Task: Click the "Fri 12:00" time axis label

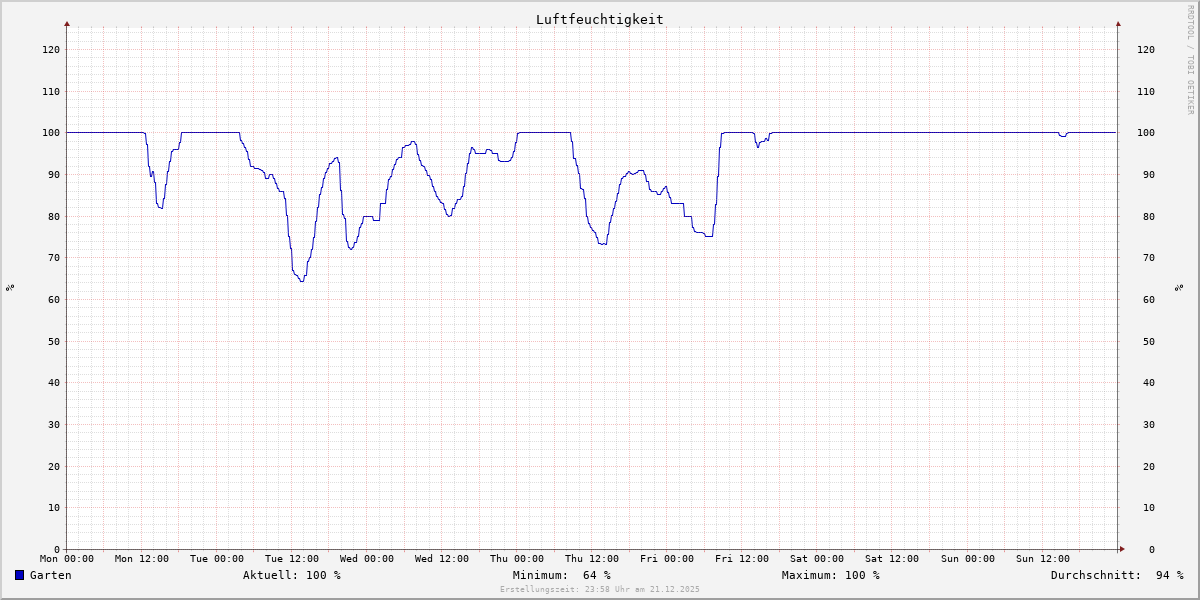Action: point(742,559)
